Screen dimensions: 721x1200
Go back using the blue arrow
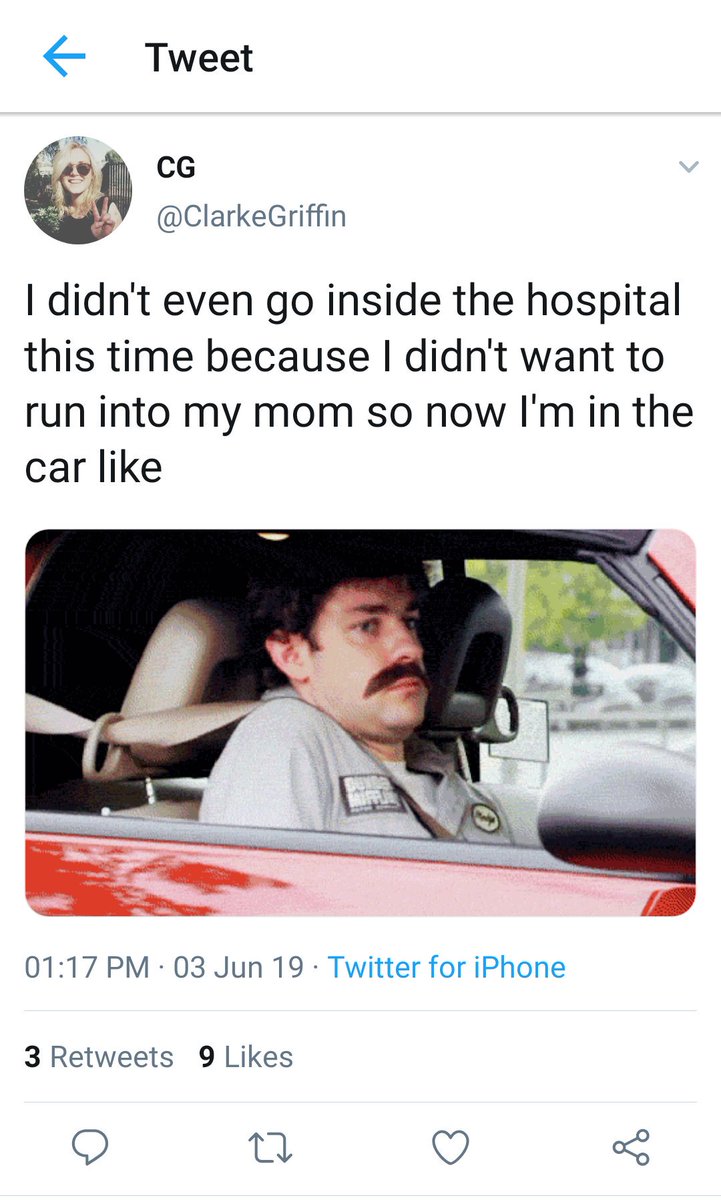pos(65,57)
